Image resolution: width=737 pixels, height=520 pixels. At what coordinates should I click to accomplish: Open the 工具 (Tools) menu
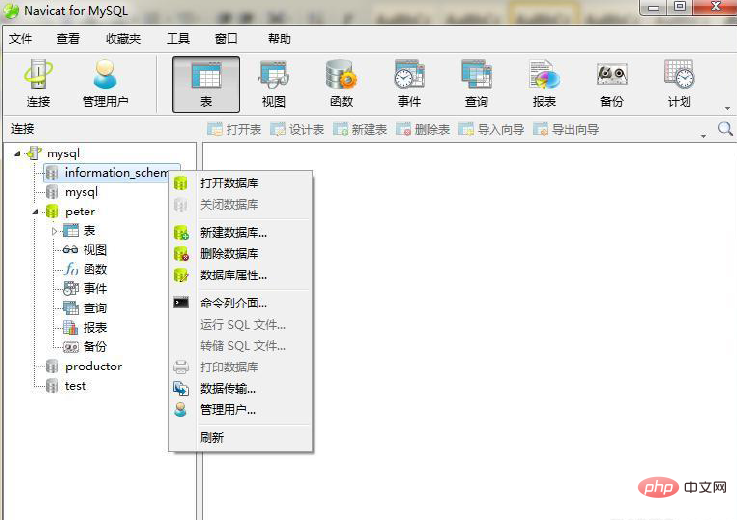click(x=179, y=39)
